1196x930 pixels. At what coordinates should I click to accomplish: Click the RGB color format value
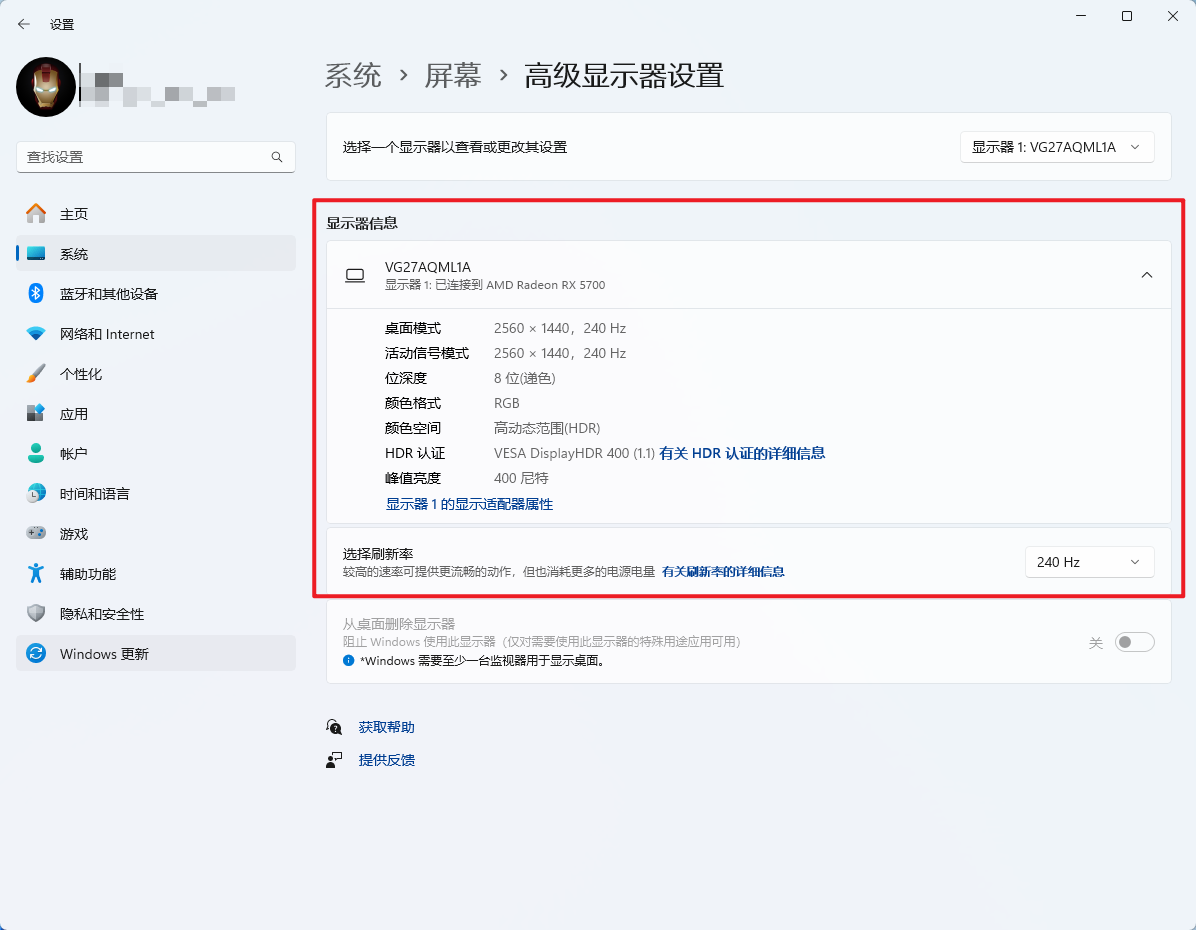click(506, 404)
